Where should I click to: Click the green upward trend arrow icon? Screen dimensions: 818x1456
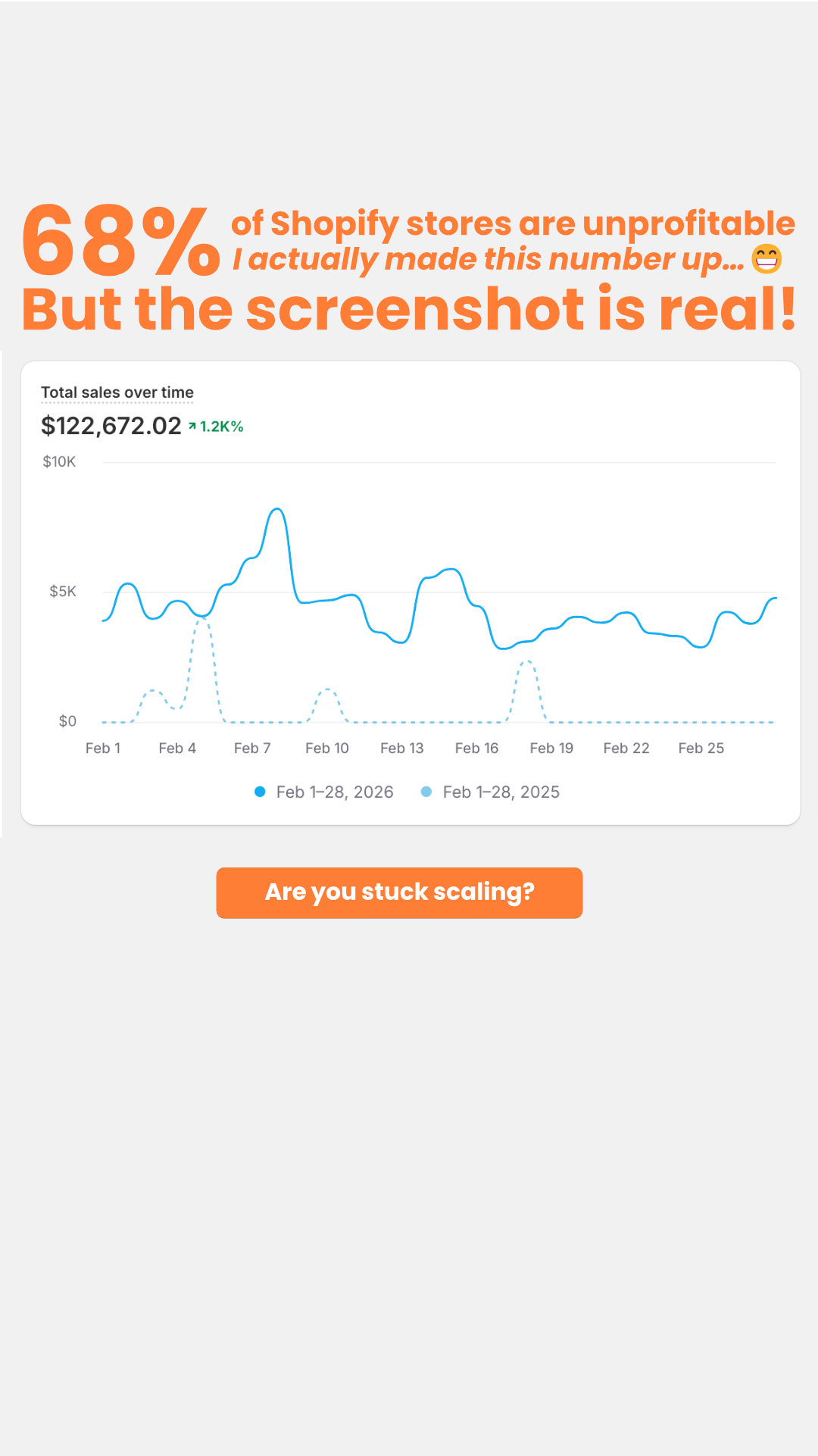tap(192, 426)
